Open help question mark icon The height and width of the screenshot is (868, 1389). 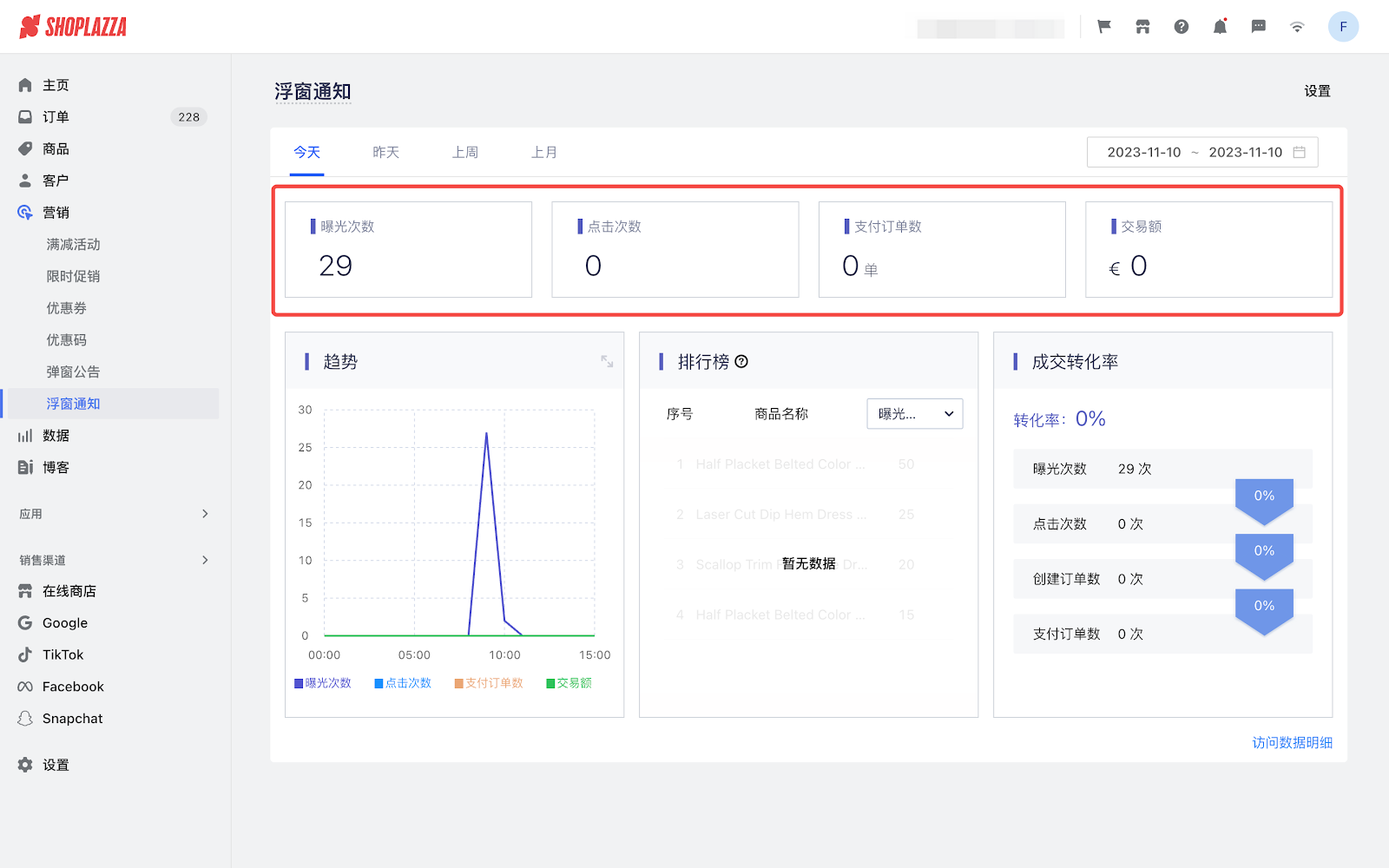tap(1182, 27)
